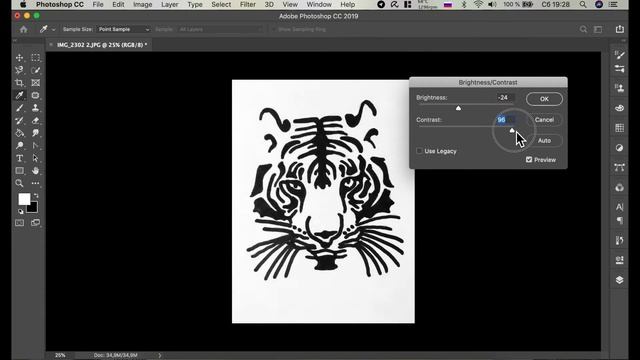
Task: Select the Dodge tool
Action: click(19, 145)
